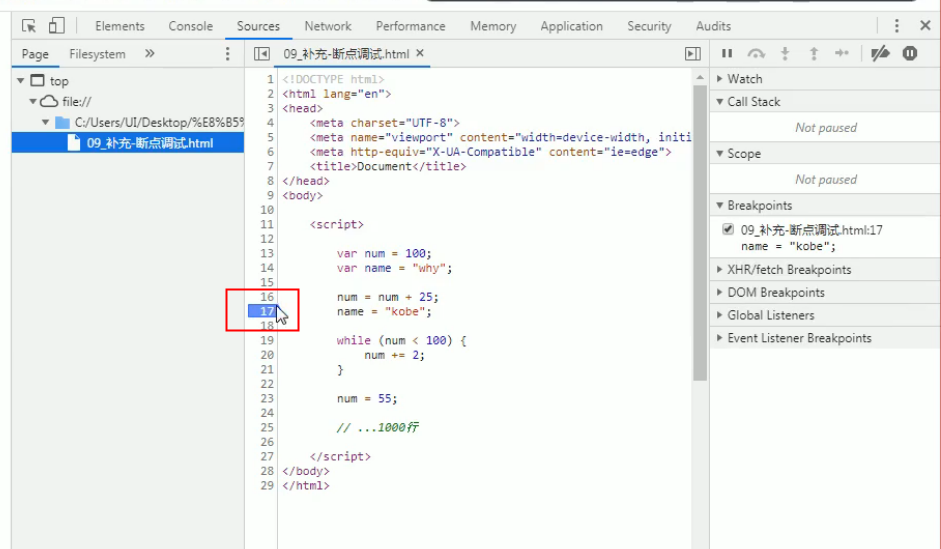
Task: Set breakpoint on line number 14
Action: 267,268
